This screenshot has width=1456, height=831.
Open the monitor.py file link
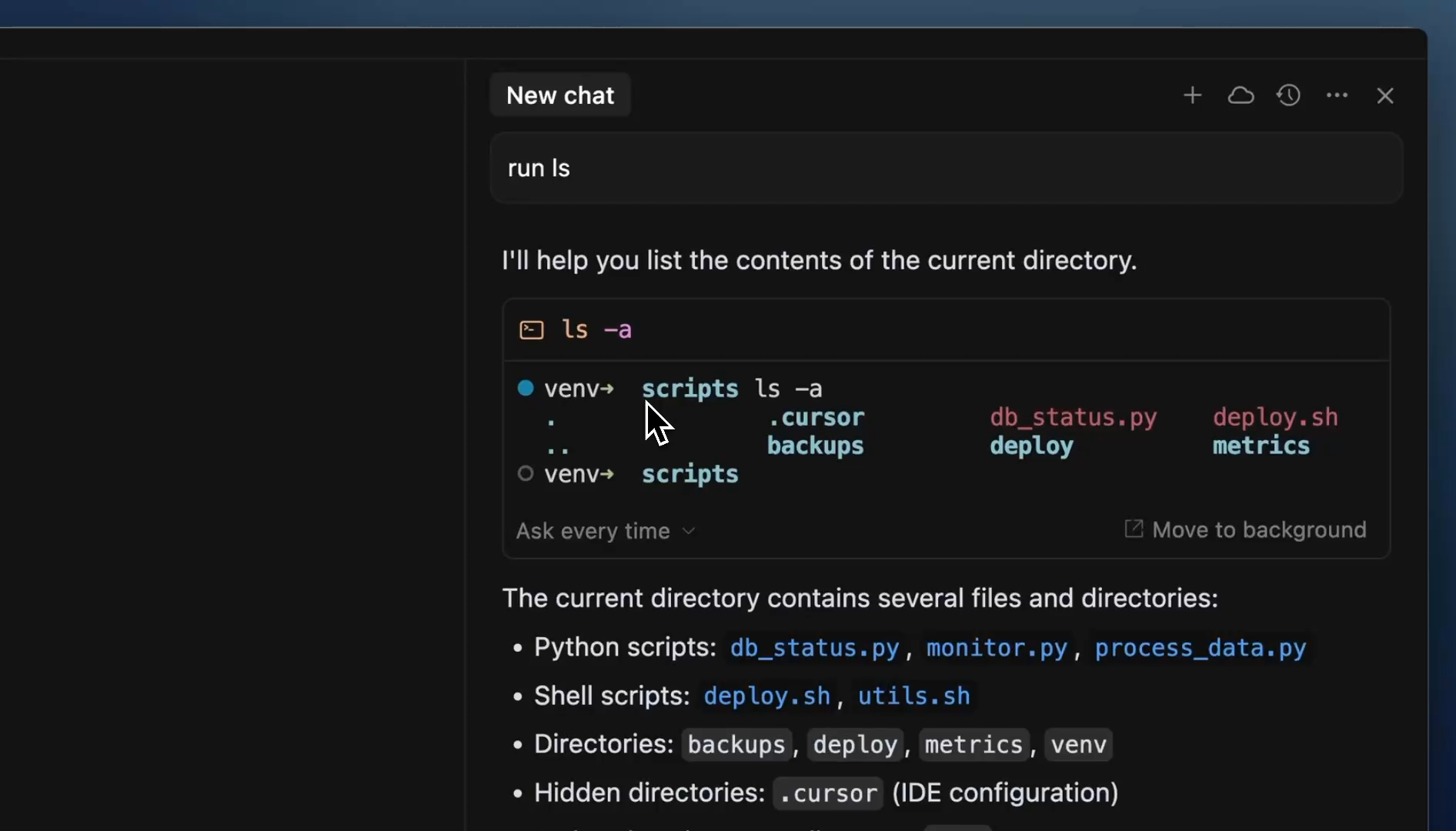(x=997, y=648)
